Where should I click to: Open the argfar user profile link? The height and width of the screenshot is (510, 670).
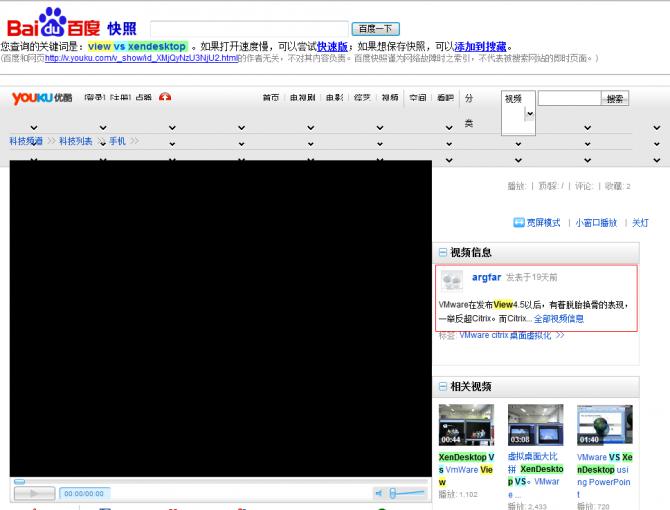point(486,277)
